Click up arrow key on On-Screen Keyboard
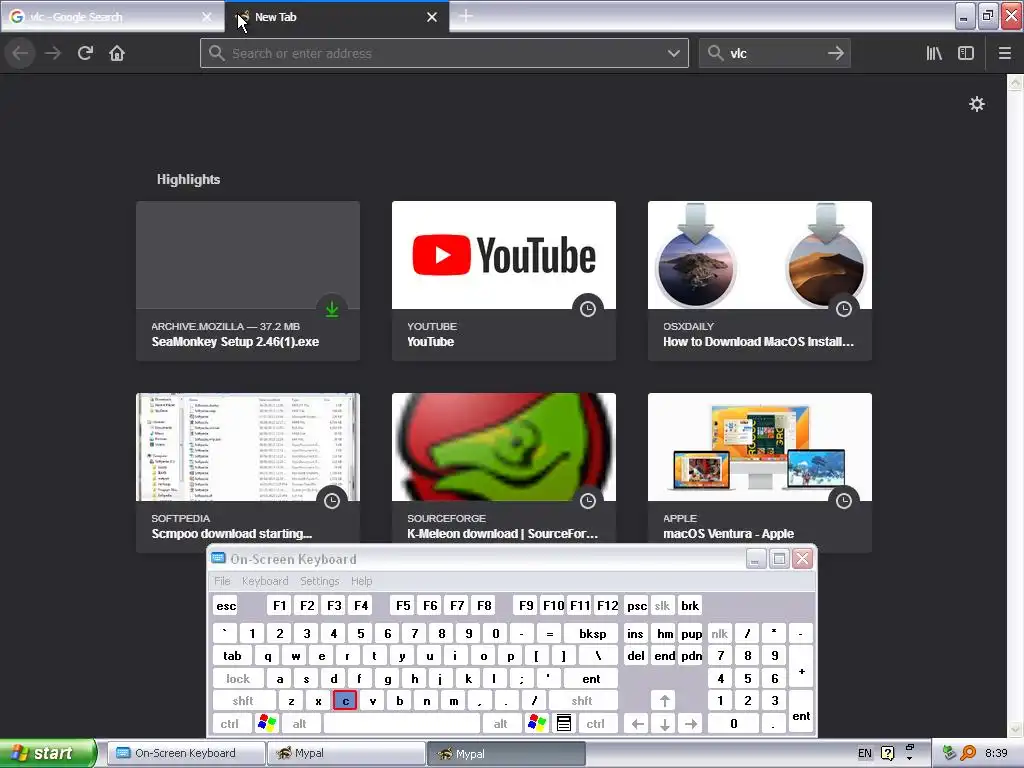1024x768 pixels. tap(664, 701)
